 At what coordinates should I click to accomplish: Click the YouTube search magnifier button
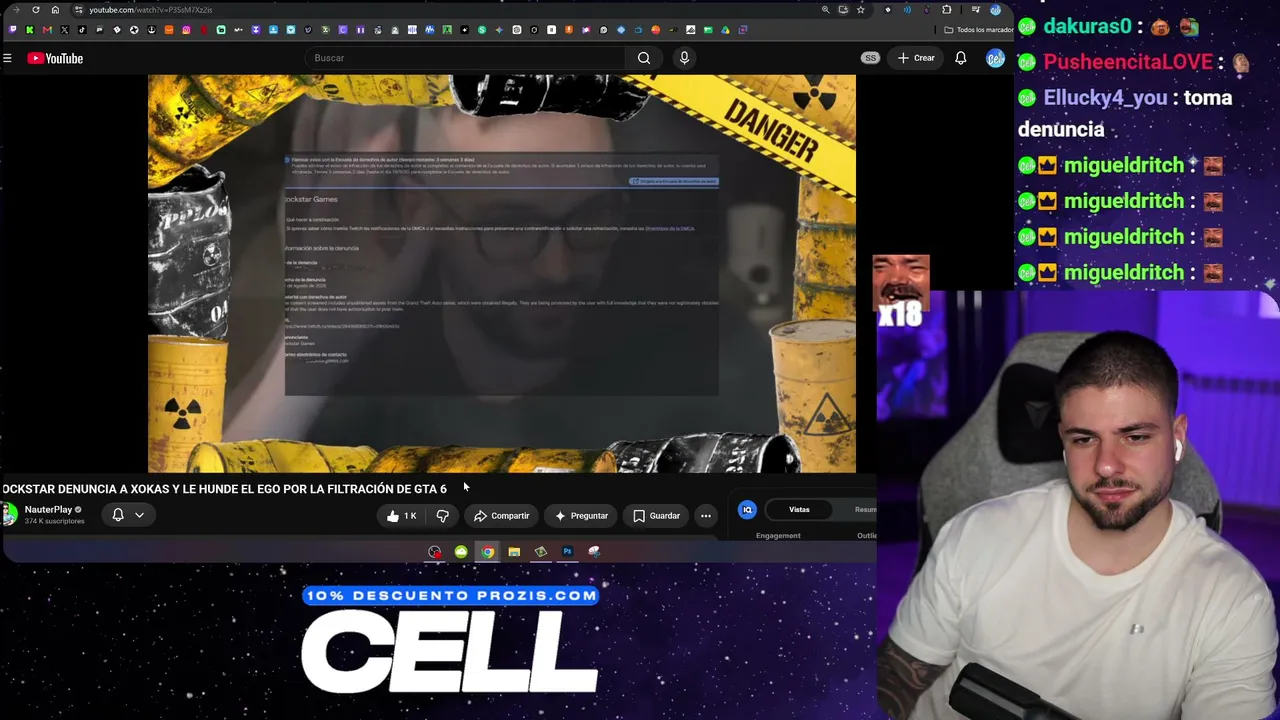[x=644, y=58]
